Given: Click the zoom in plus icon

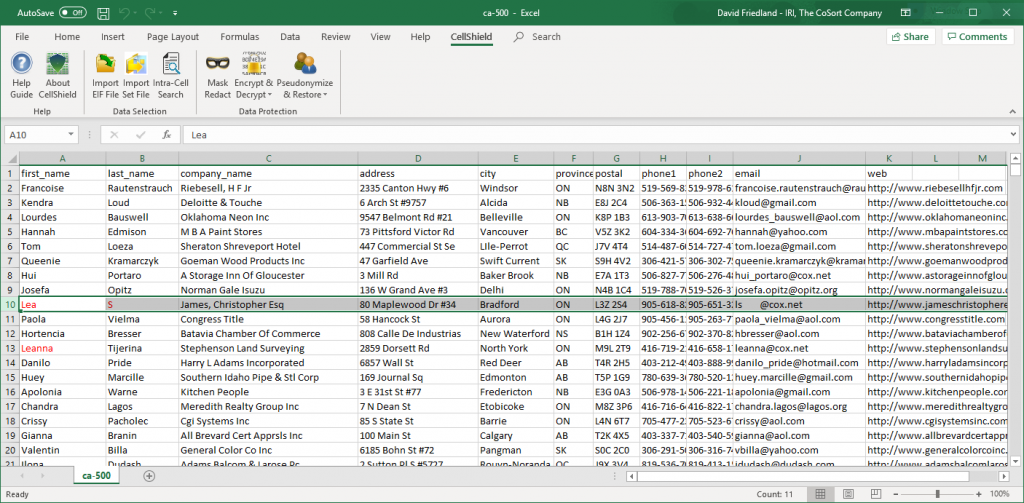Looking at the screenshot, I should (980, 493).
